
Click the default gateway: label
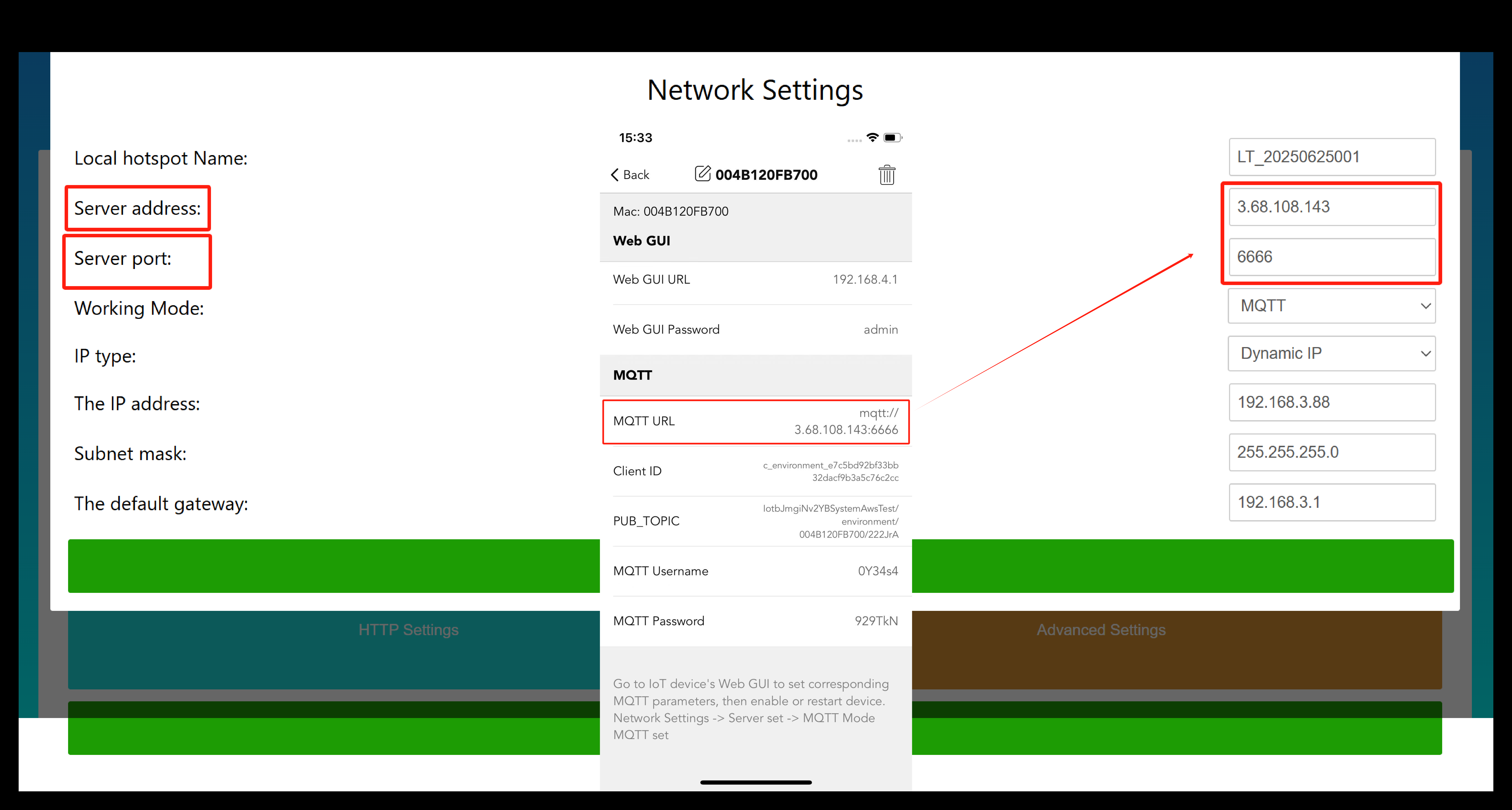pyautogui.click(x=161, y=504)
